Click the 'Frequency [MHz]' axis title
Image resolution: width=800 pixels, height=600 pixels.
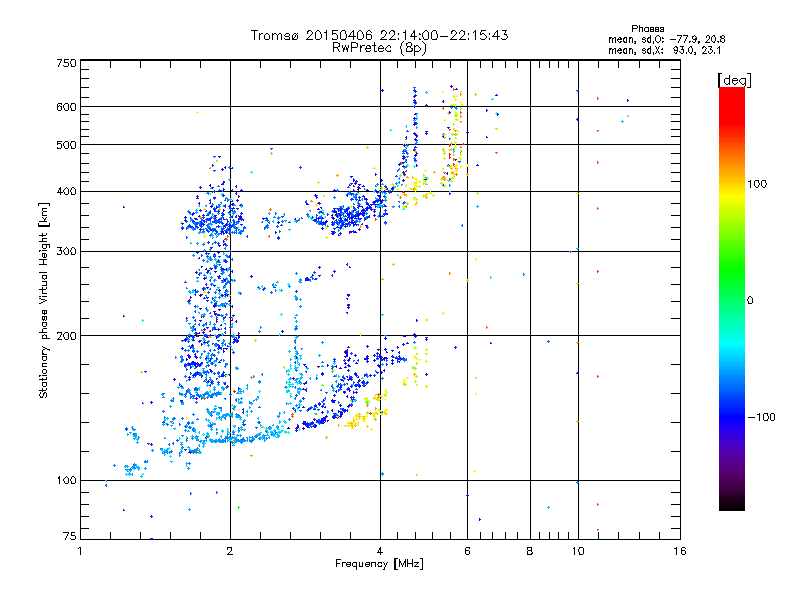click(379, 564)
